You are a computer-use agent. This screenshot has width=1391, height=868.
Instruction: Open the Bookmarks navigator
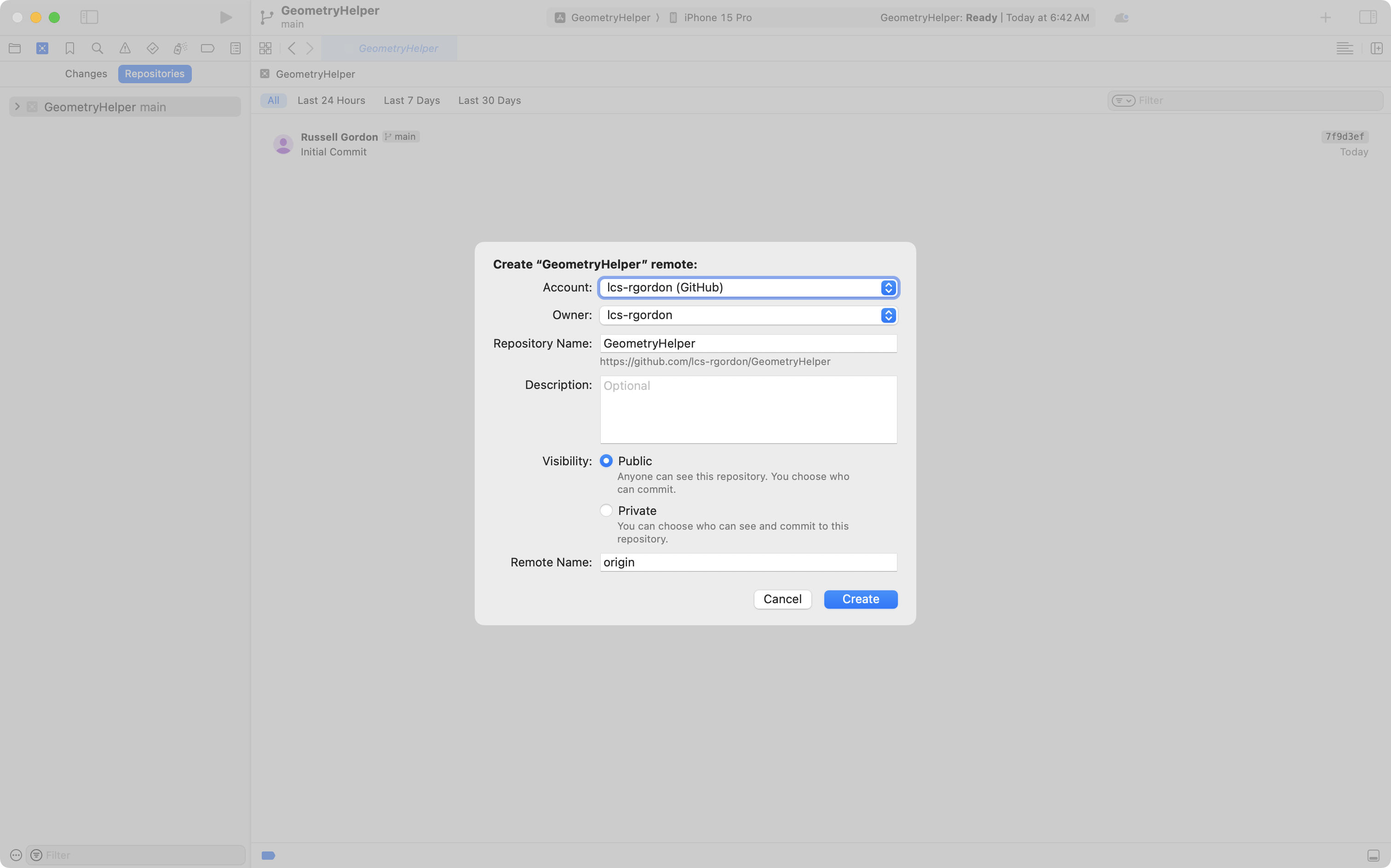click(x=70, y=48)
